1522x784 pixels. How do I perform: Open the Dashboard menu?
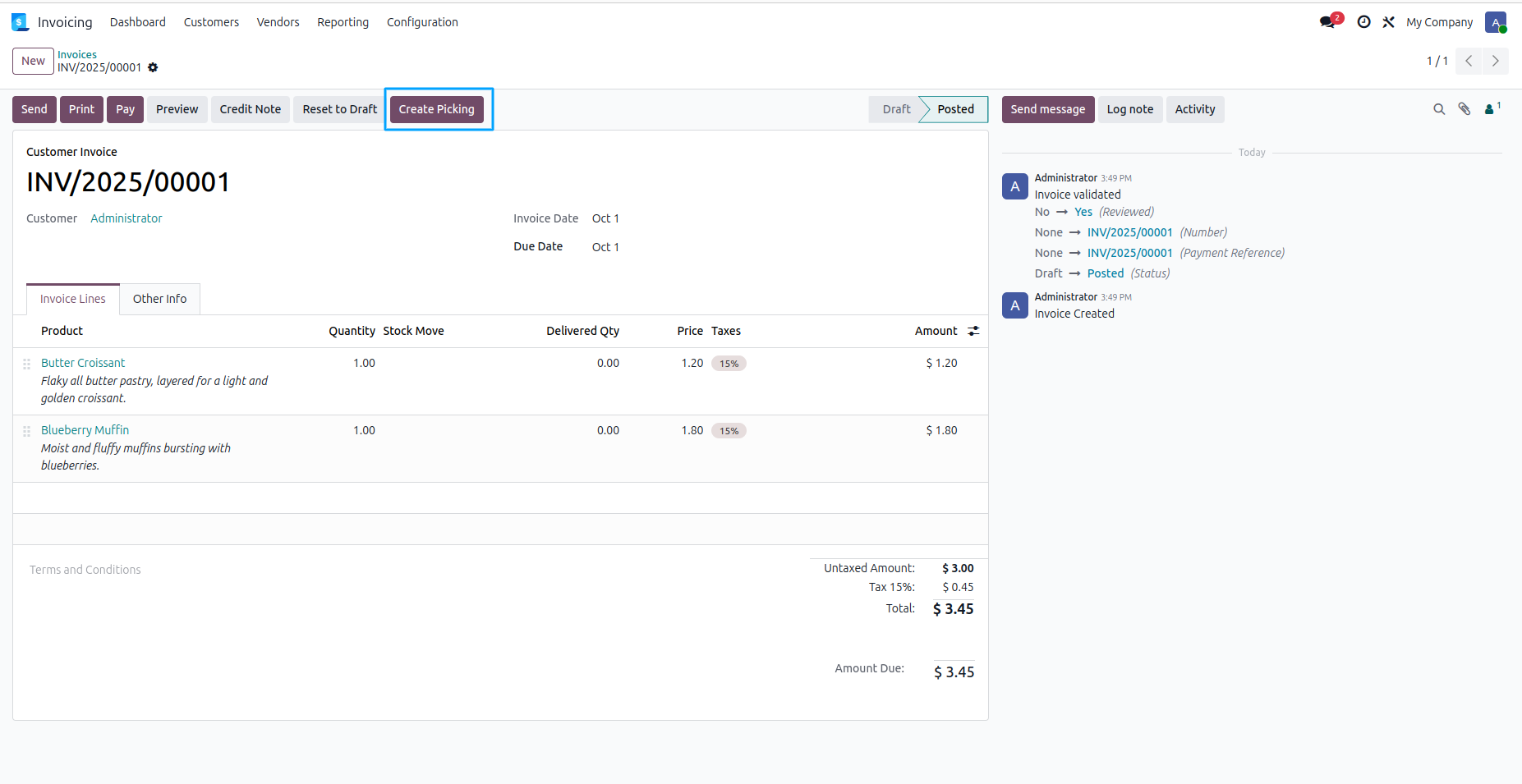138,22
